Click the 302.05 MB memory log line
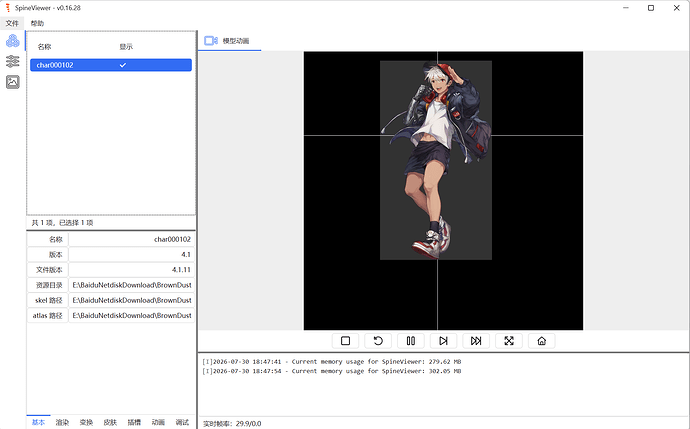Image resolution: width=690 pixels, height=429 pixels. click(x=331, y=371)
